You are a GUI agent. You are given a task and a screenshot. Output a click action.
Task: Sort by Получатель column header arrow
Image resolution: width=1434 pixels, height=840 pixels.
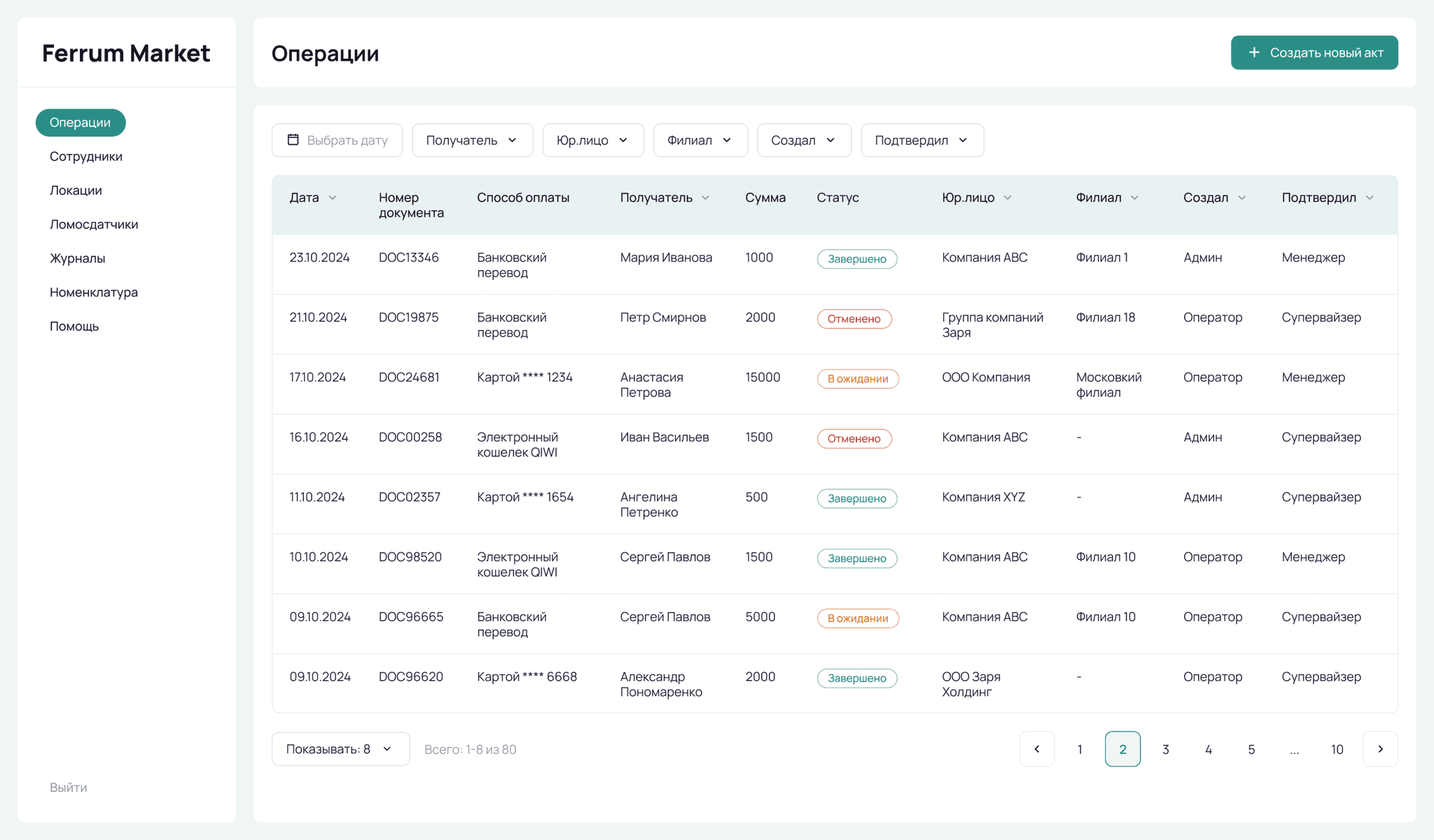[705, 198]
